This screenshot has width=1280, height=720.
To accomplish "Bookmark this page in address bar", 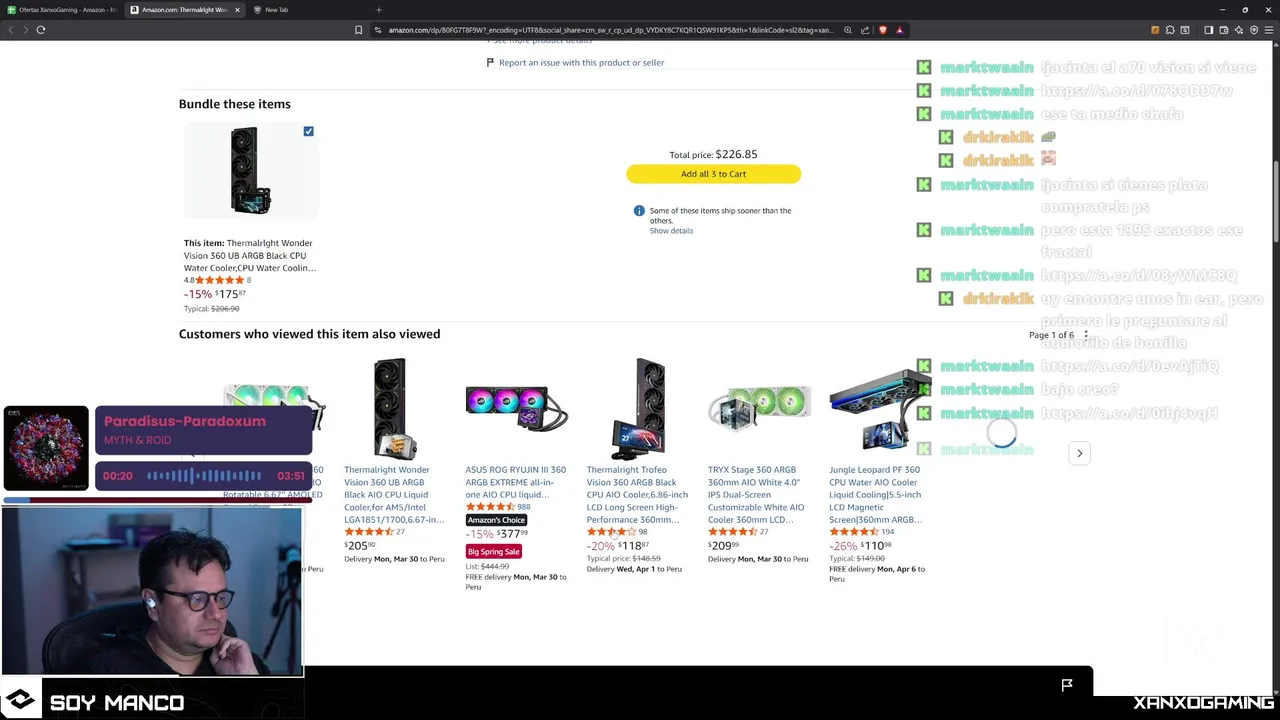I will (x=358, y=30).
